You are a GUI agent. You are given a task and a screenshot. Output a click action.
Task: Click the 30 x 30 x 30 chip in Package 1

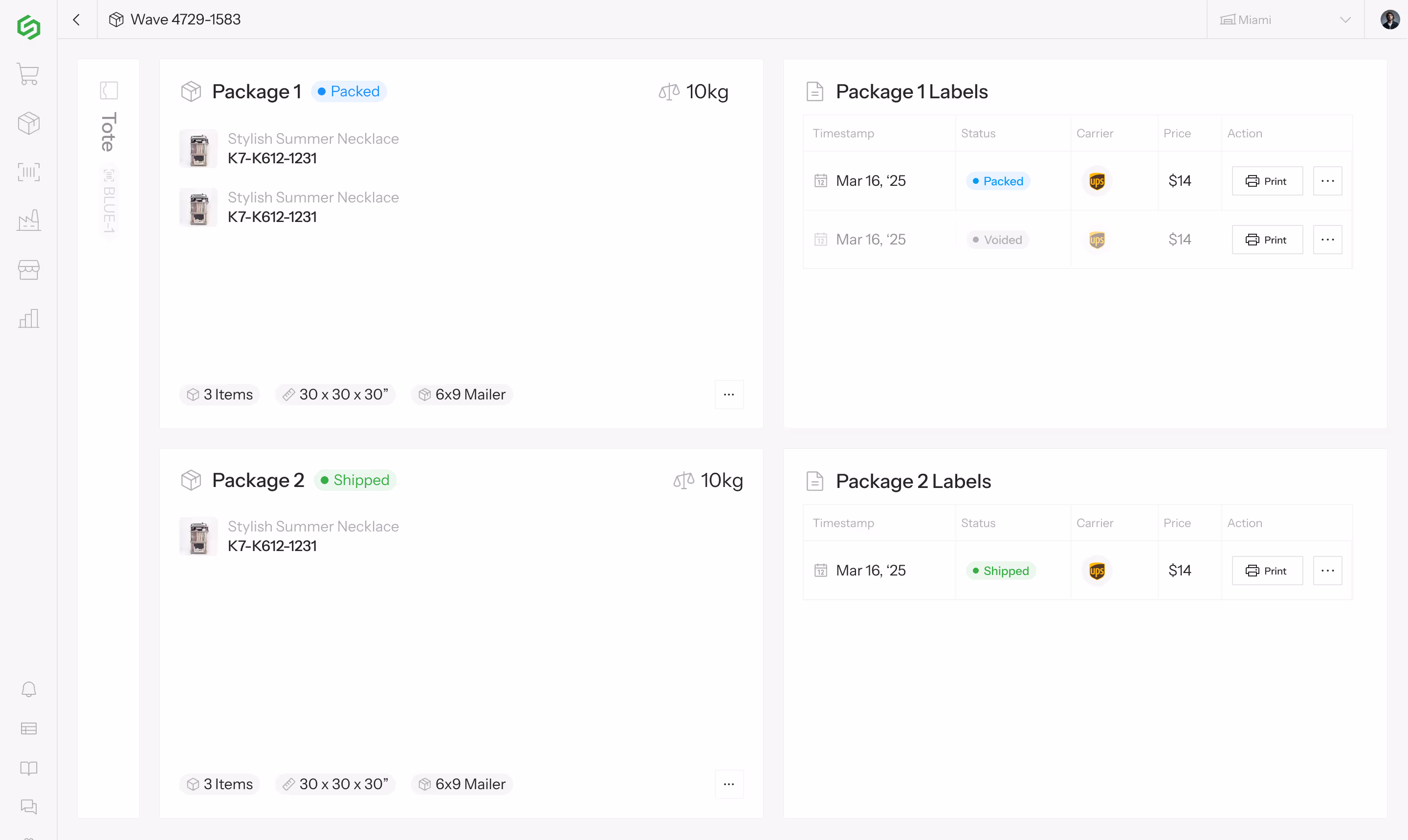click(335, 395)
